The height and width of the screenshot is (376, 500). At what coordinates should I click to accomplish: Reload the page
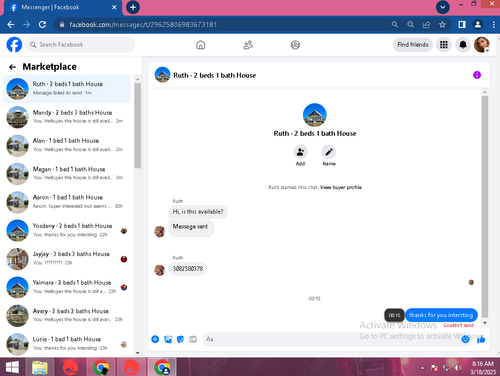[x=42, y=24]
